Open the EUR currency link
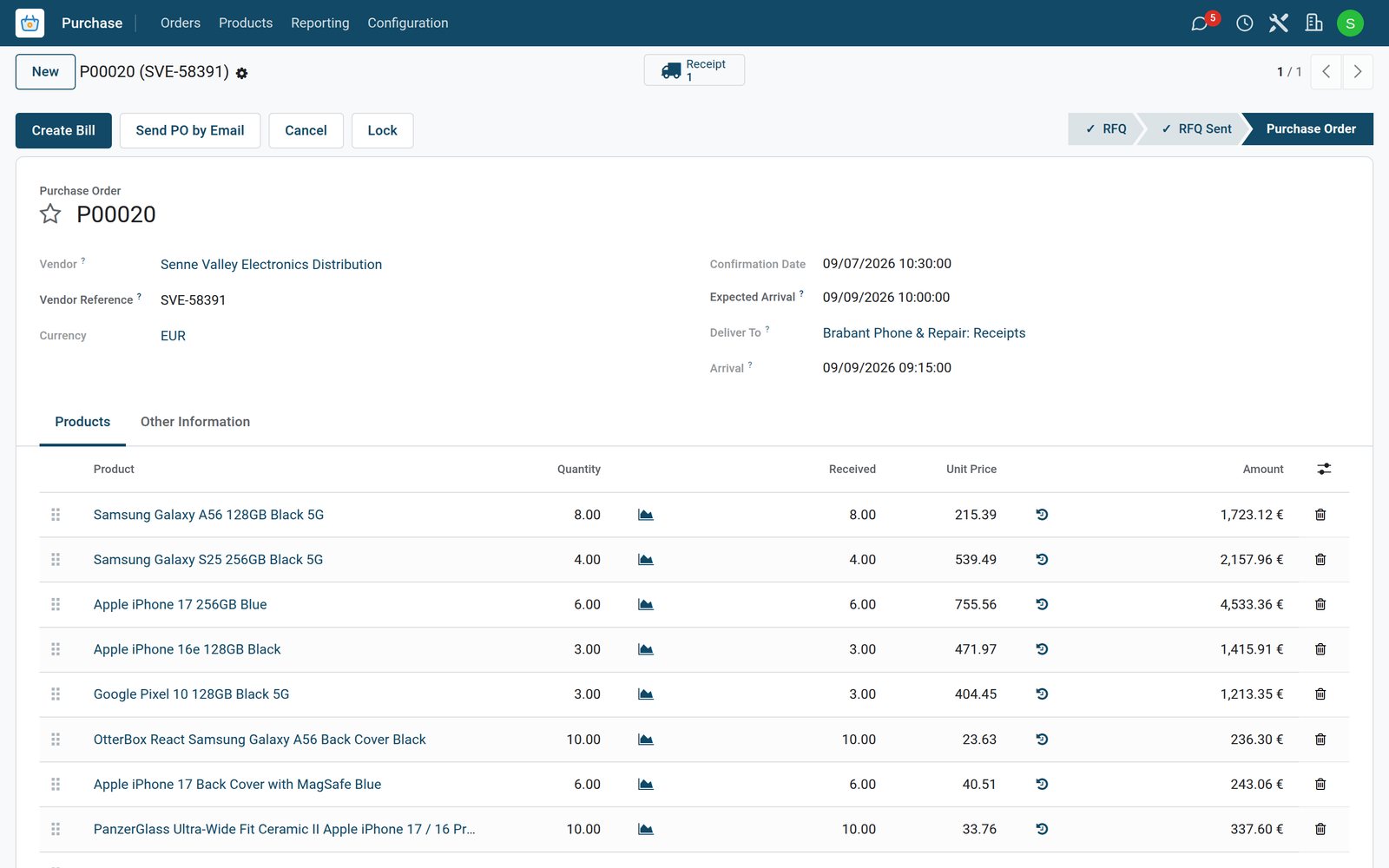The height and width of the screenshot is (868, 1389). (173, 336)
